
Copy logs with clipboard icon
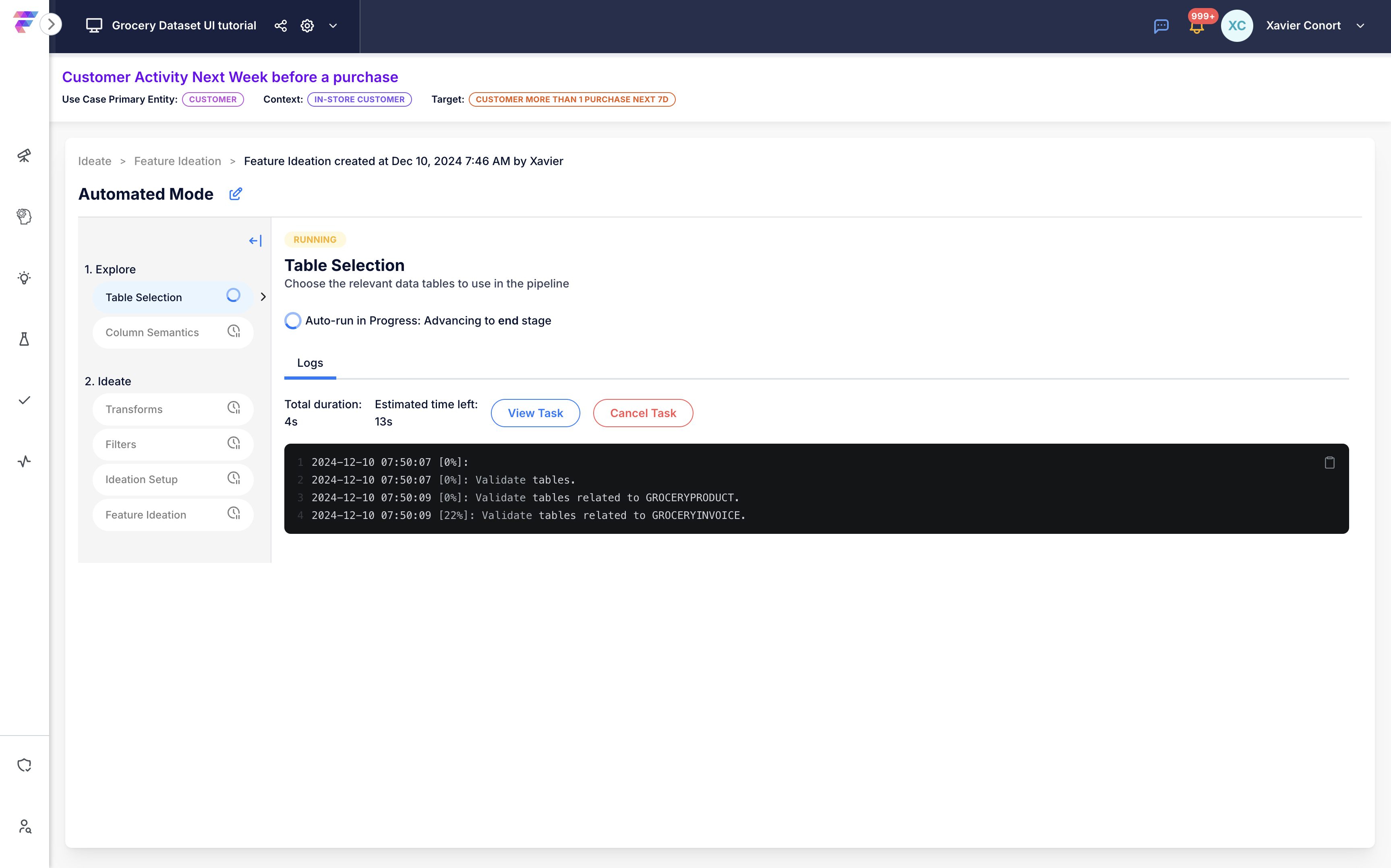(1329, 462)
